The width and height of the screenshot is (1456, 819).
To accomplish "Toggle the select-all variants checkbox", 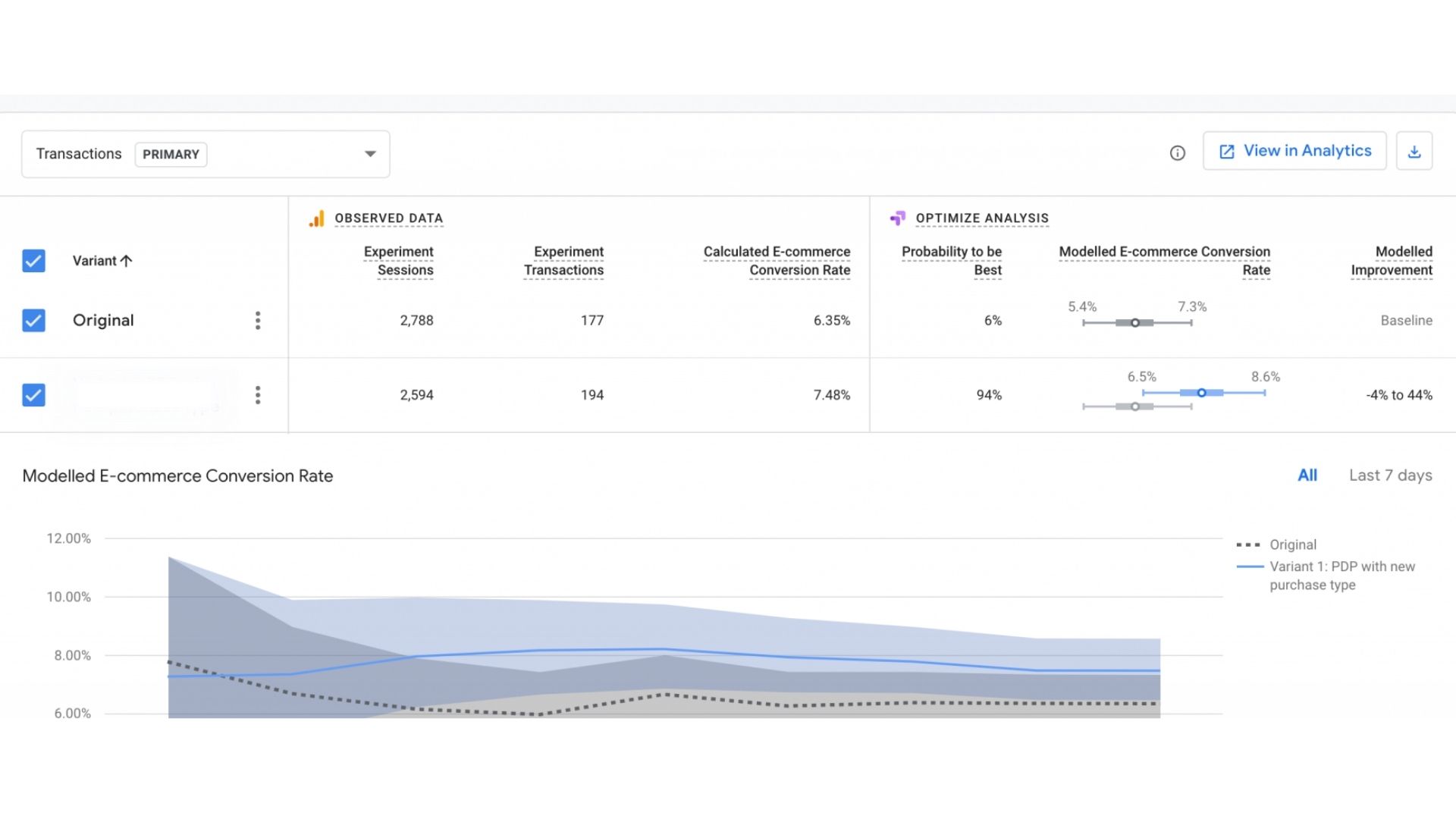I will (x=33, y=261).
